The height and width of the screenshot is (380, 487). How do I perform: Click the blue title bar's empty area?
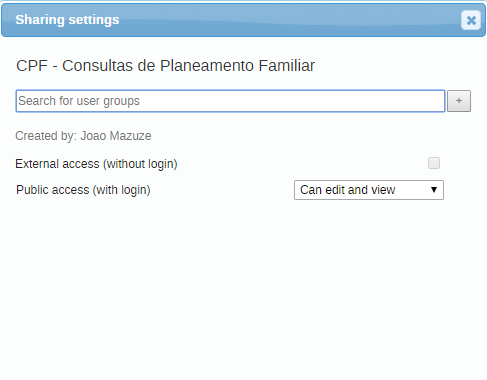[287, 20]
